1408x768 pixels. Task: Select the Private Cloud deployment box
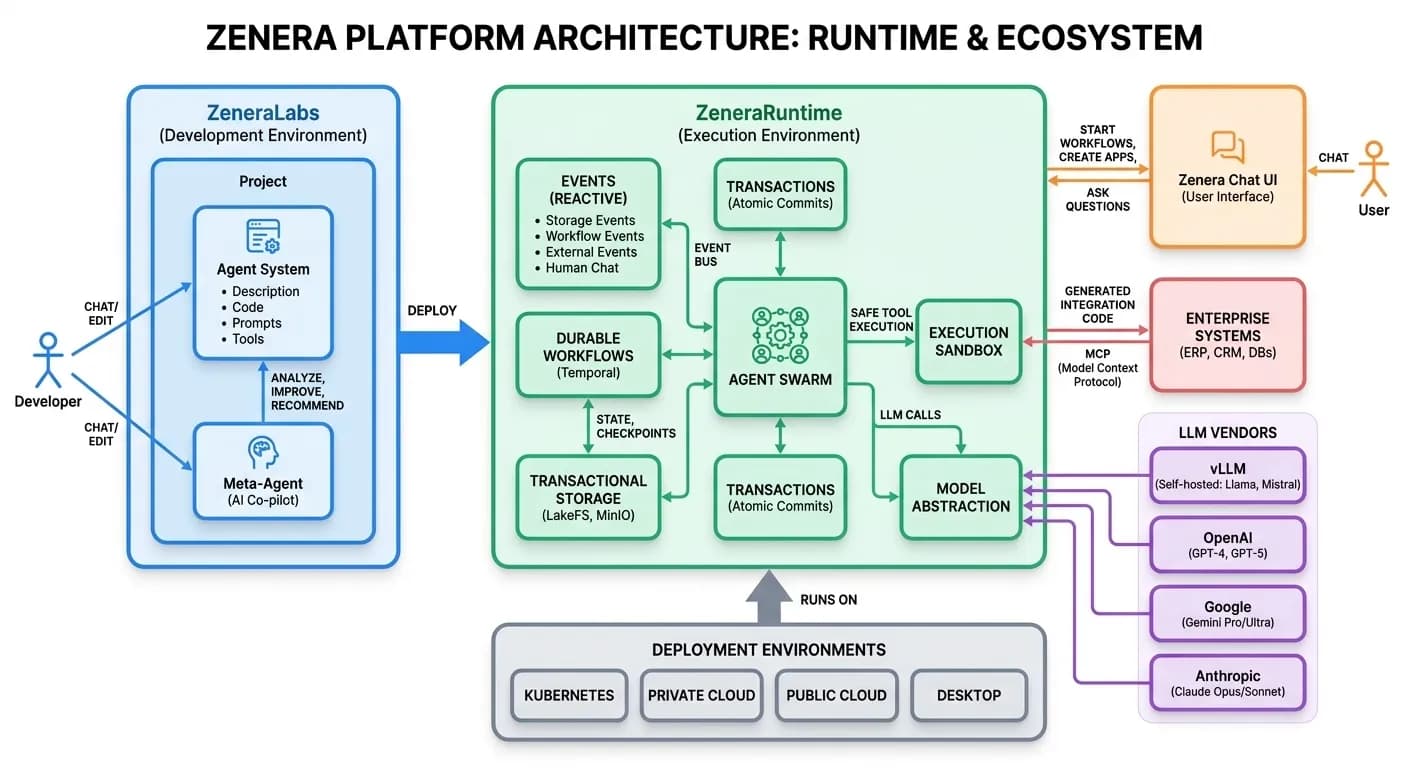pyautogui.click(x=701, y=695)
